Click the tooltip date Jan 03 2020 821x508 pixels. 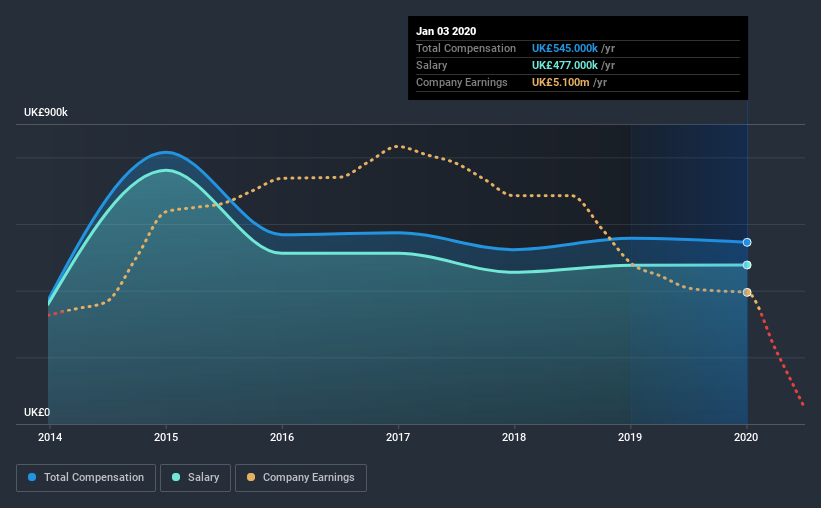coord(446,31)
